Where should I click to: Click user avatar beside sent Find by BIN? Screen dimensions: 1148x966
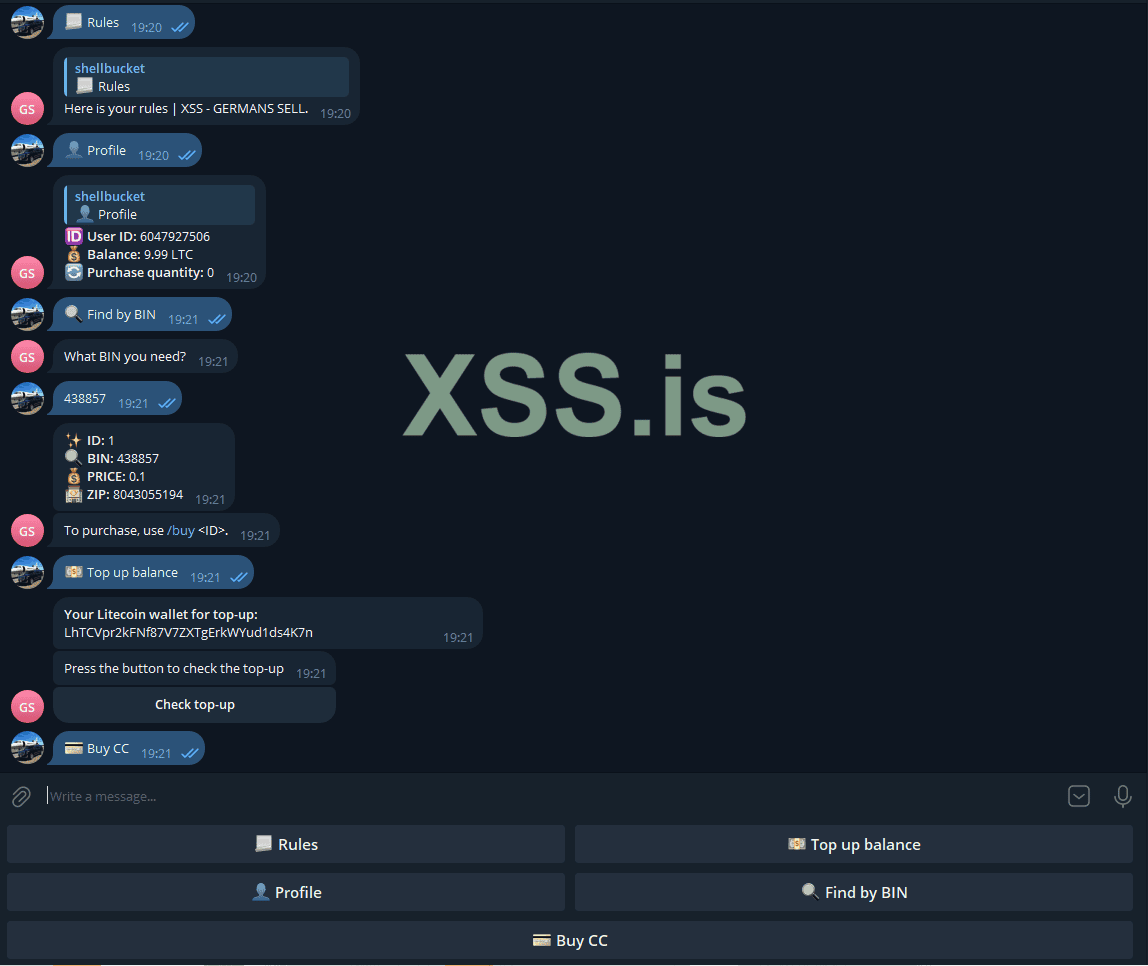point(27,314)
